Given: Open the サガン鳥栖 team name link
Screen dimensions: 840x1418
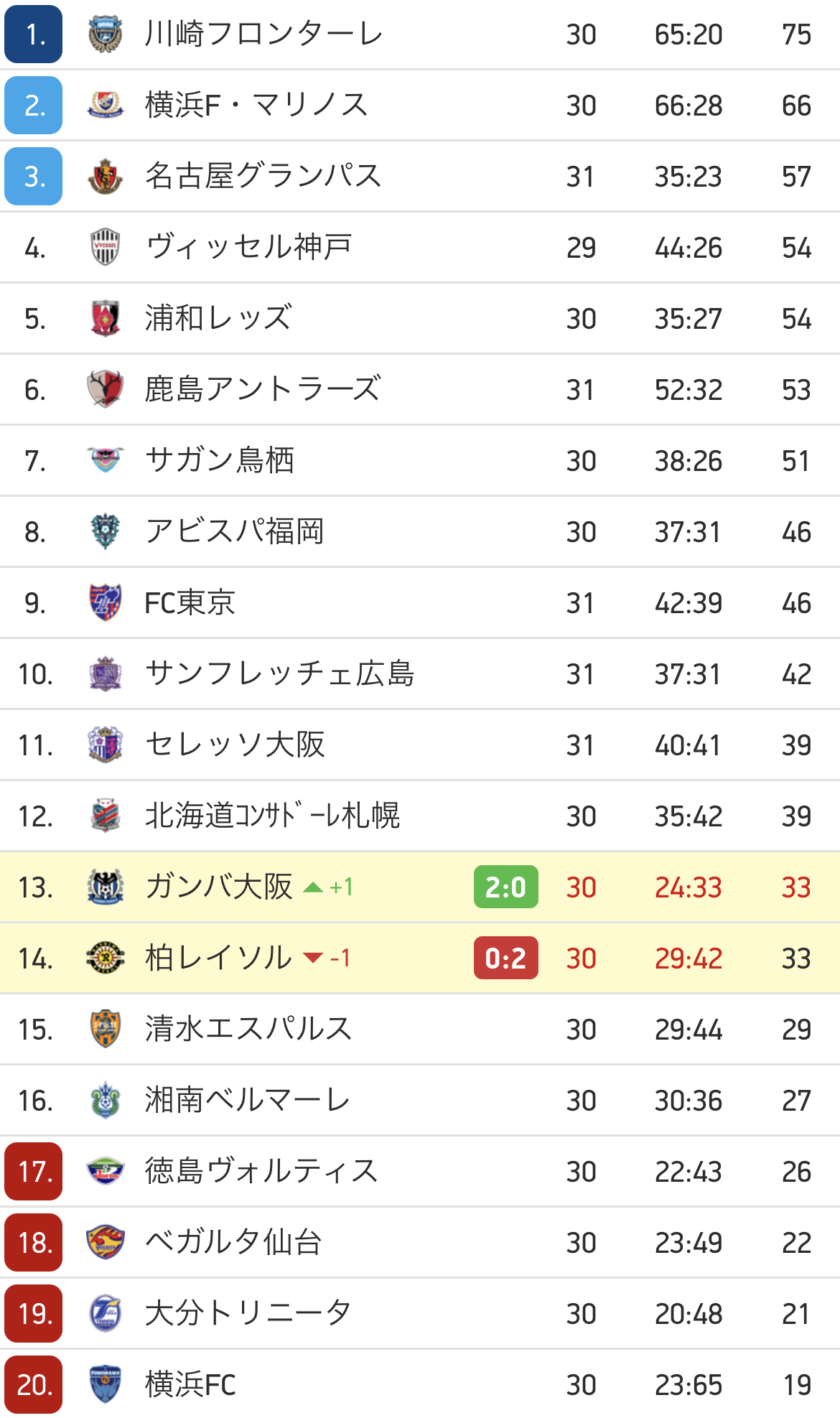Looking at the screenshot, I should coord(220,461).
